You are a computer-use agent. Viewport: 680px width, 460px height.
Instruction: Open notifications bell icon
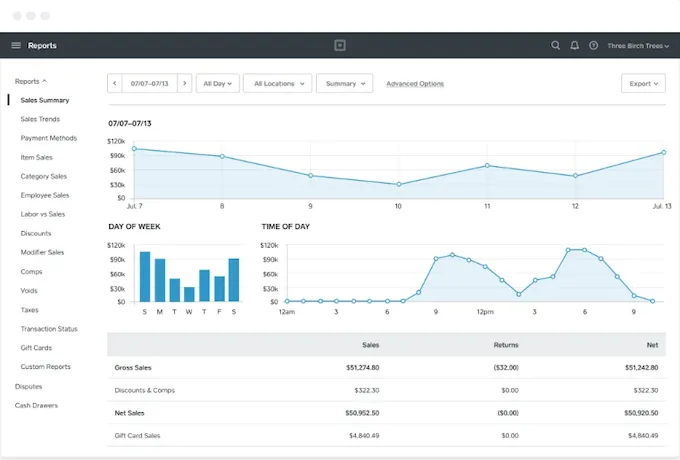[575, 45]
